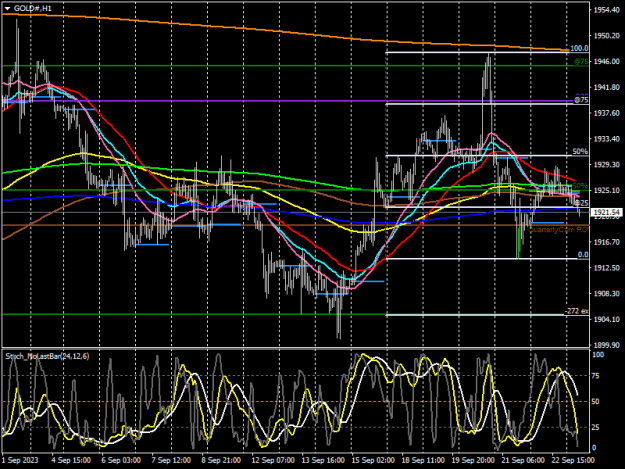The width and height of the screenshot is (625, 469).
Task: Click the 1908.30 price scale label
Action: click(606, 293)
